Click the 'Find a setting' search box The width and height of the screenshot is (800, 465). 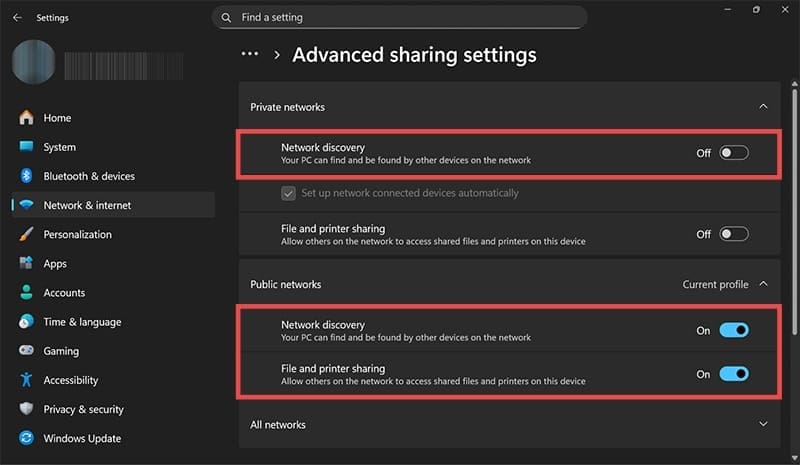point(400,17)
